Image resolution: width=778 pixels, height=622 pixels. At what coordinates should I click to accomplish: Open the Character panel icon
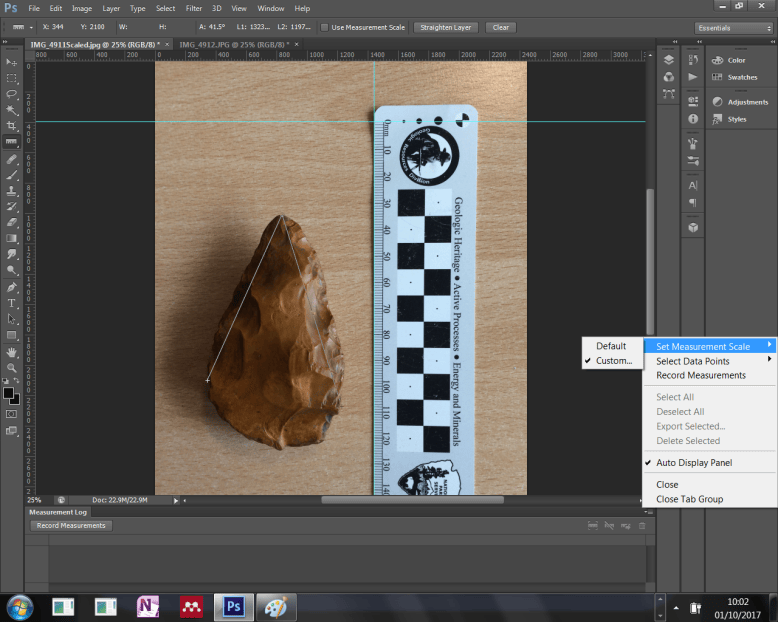(693, 186)
